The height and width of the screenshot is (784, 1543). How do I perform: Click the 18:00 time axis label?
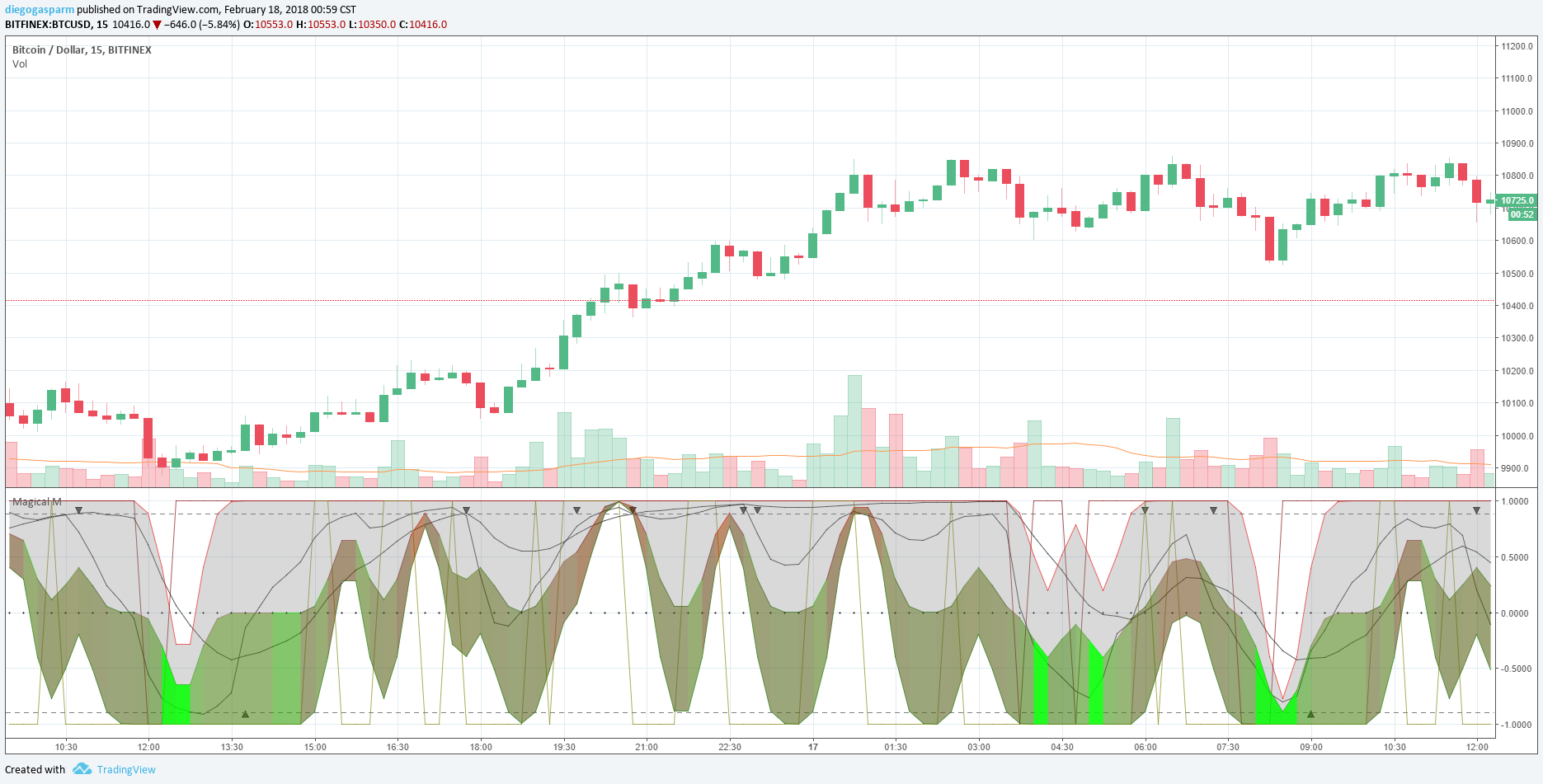tap(481, 747)
